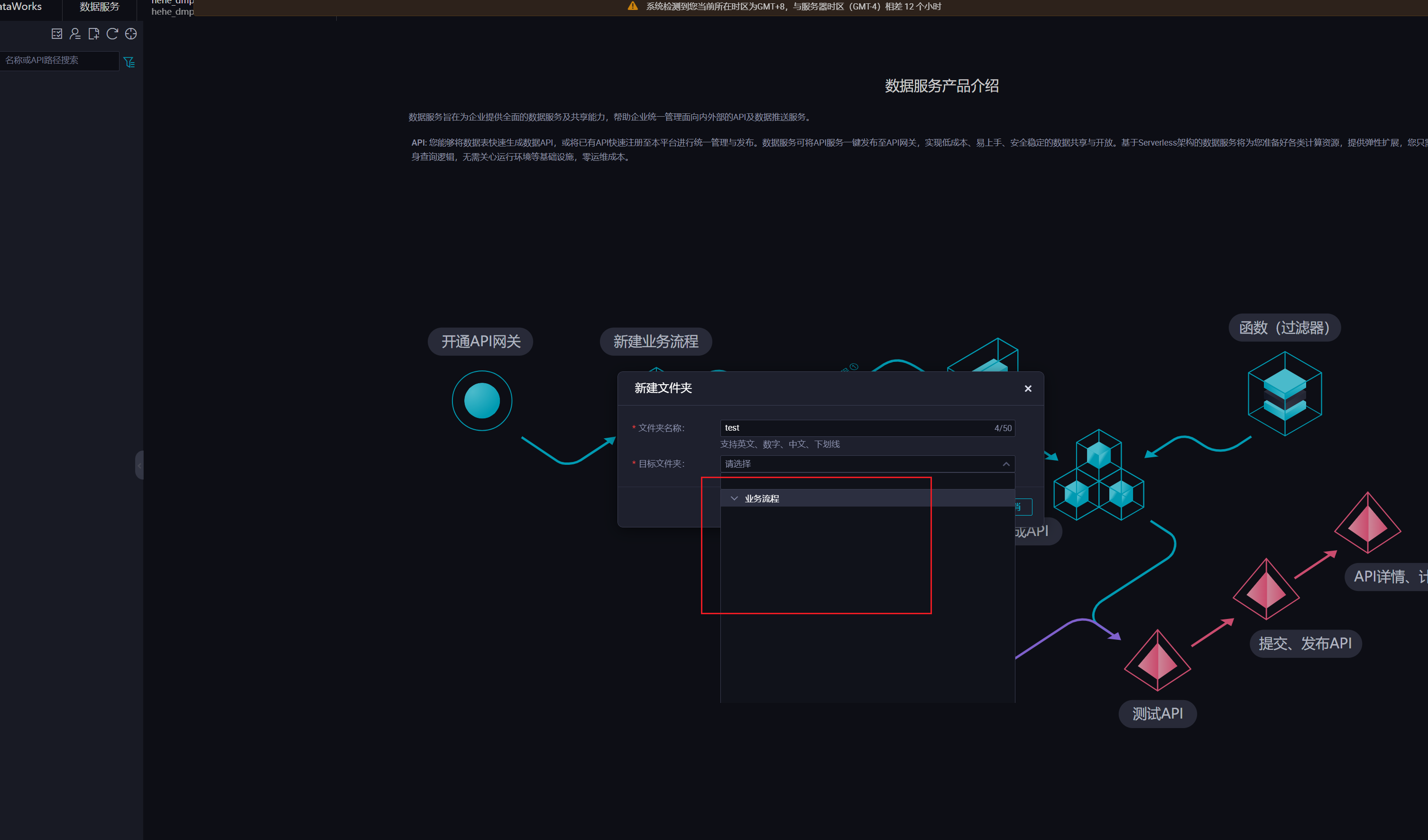The width and height of the screenshot is (1428, 840).
Task: Collapse the 业务流程 tree node chevron
Action: pyautogui.click(x=734, y=498)
